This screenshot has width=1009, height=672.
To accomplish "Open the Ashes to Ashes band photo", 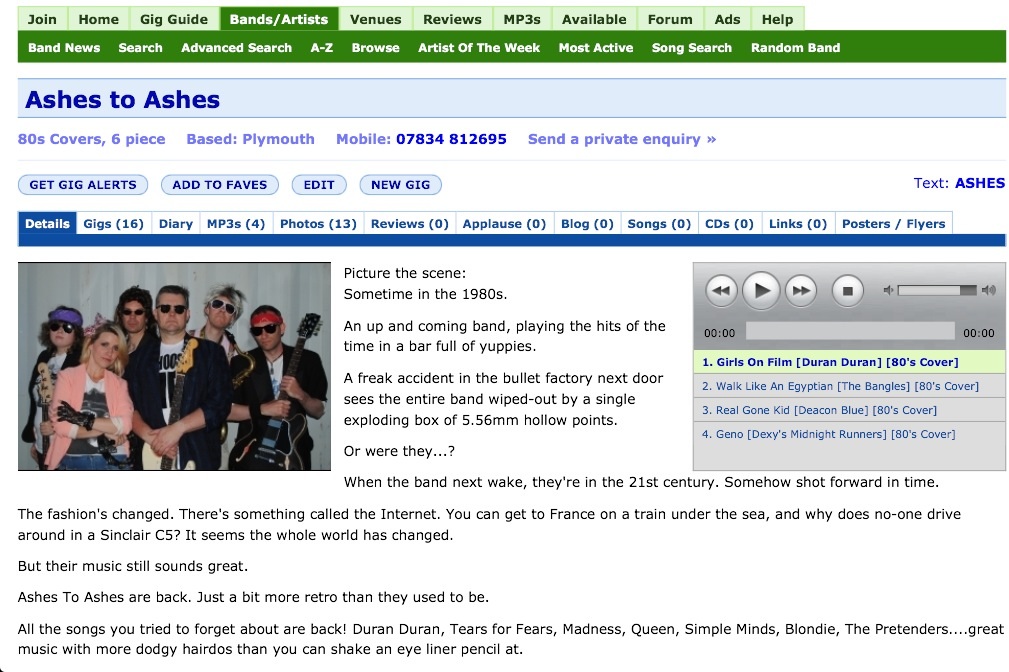I will [x=174, y=366].
